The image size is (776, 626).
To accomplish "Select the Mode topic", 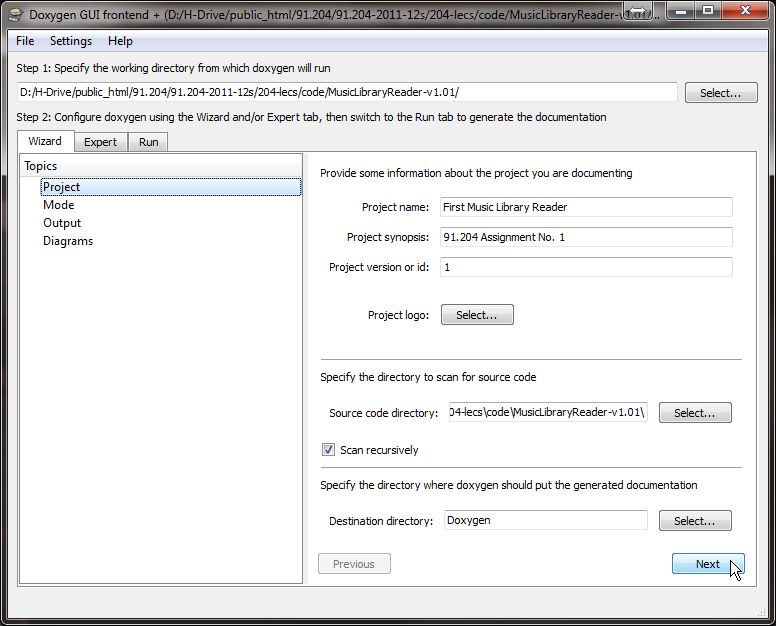I will (58, 205).
